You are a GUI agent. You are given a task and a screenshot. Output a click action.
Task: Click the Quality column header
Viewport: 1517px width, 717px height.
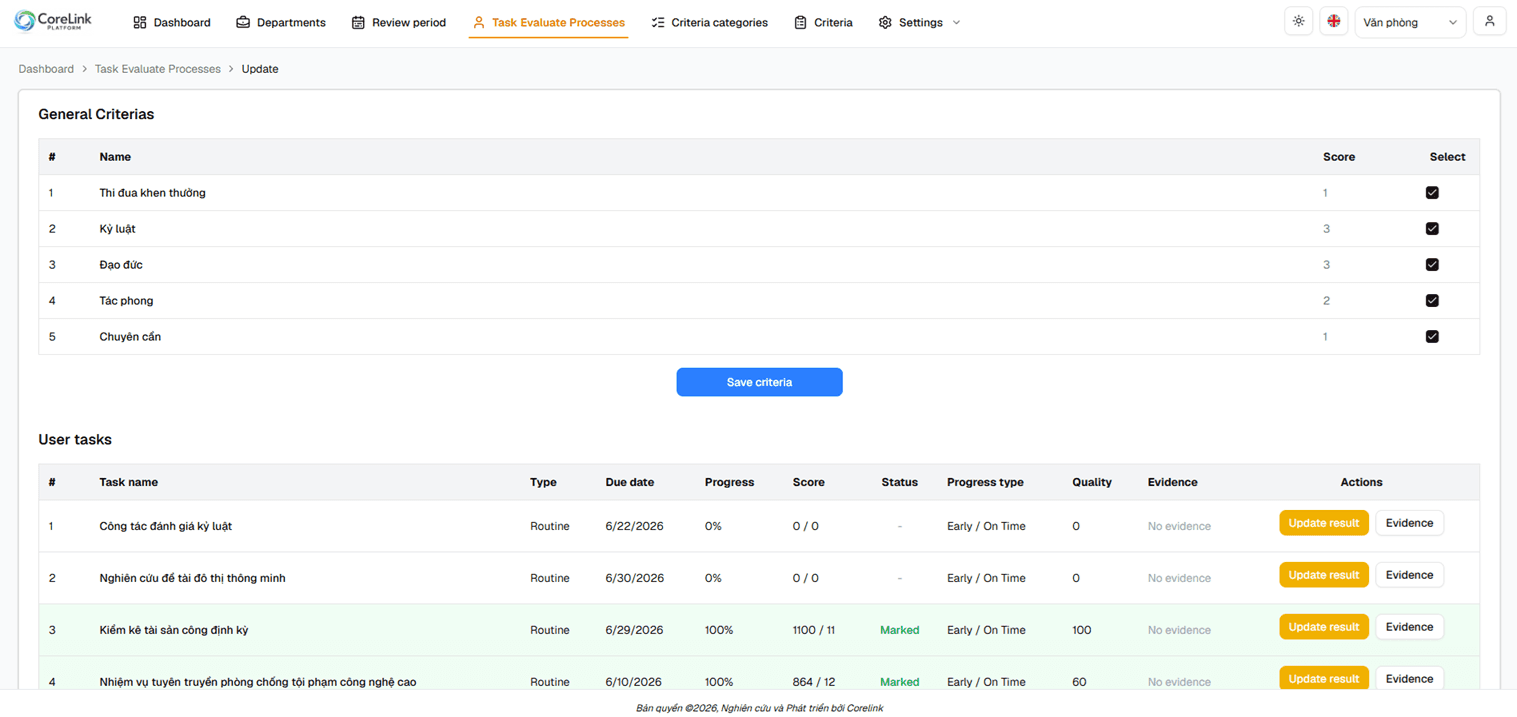tap(1092, 482)
